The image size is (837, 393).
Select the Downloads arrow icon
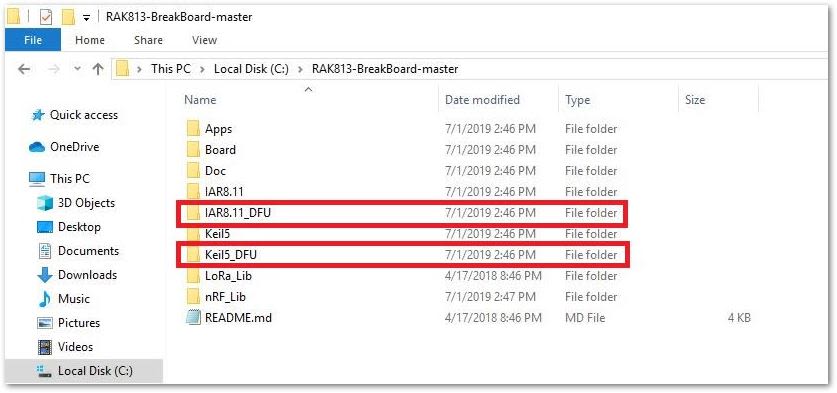tap(45, 275)
